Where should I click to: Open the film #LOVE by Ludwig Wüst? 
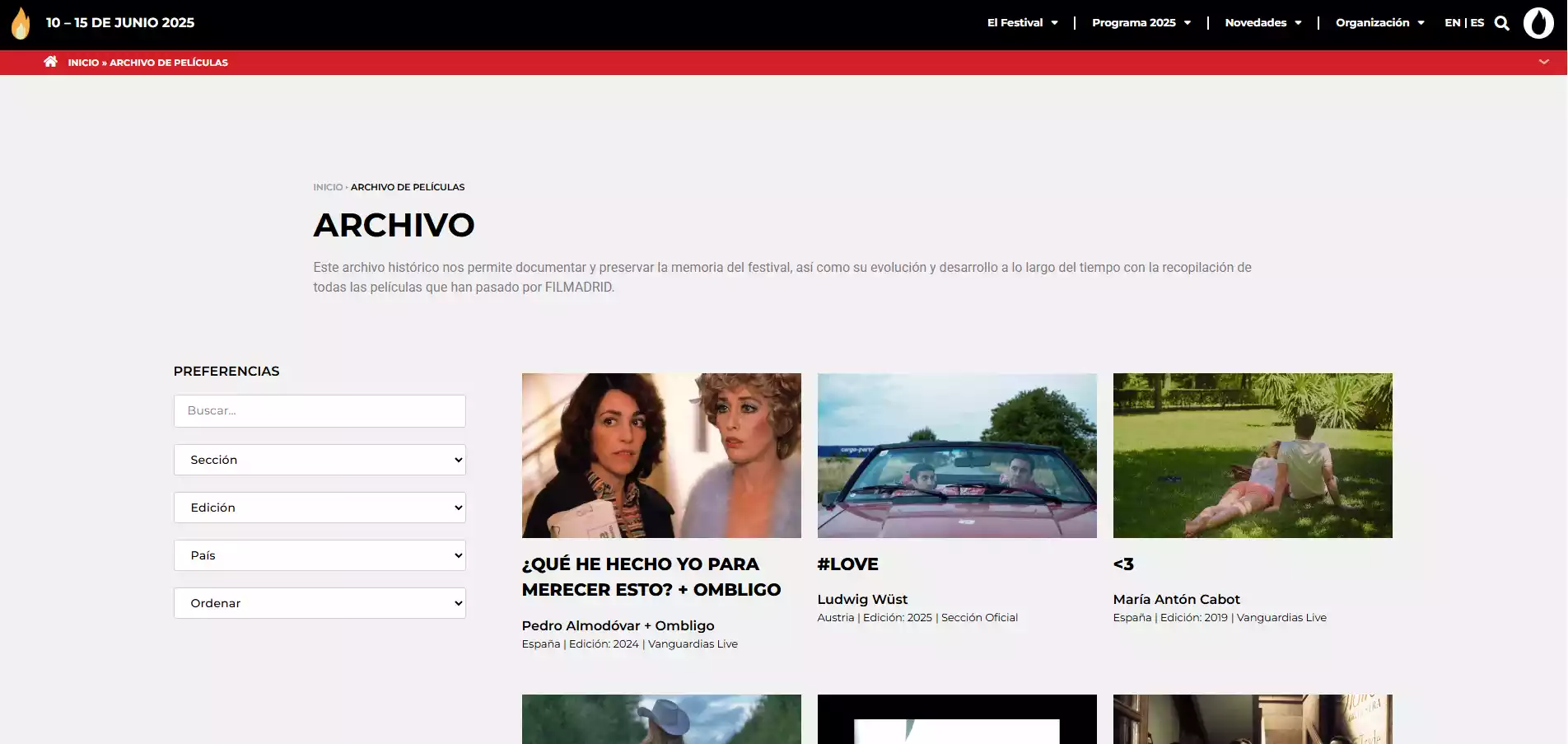pyautogui.click(x=848, y=564)
